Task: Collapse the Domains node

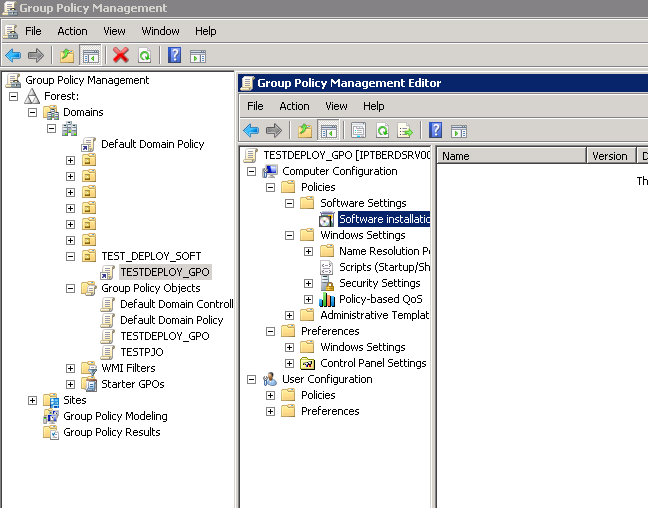Action: pyautogui.click(x=33, y=112)
